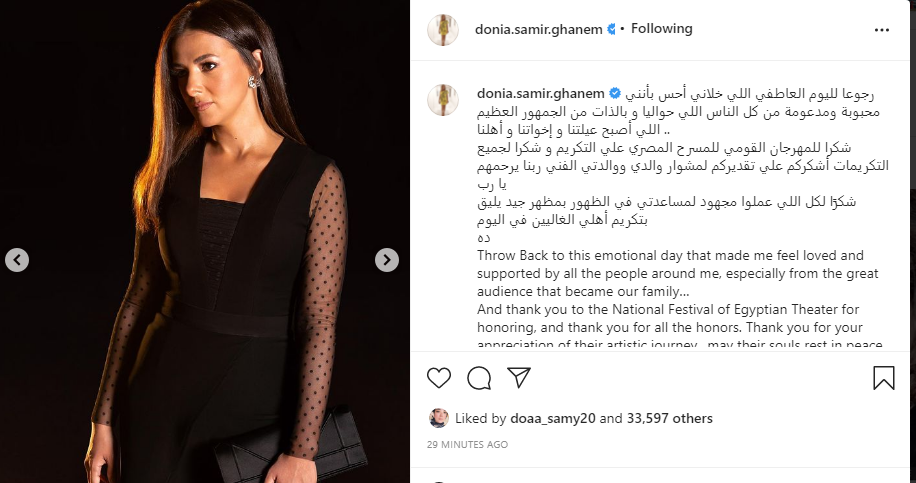The width and height of the screenshot is (916, 483).
Task: Open the 29 minutes ago timestamp link
Action: [x=467, y=444]
